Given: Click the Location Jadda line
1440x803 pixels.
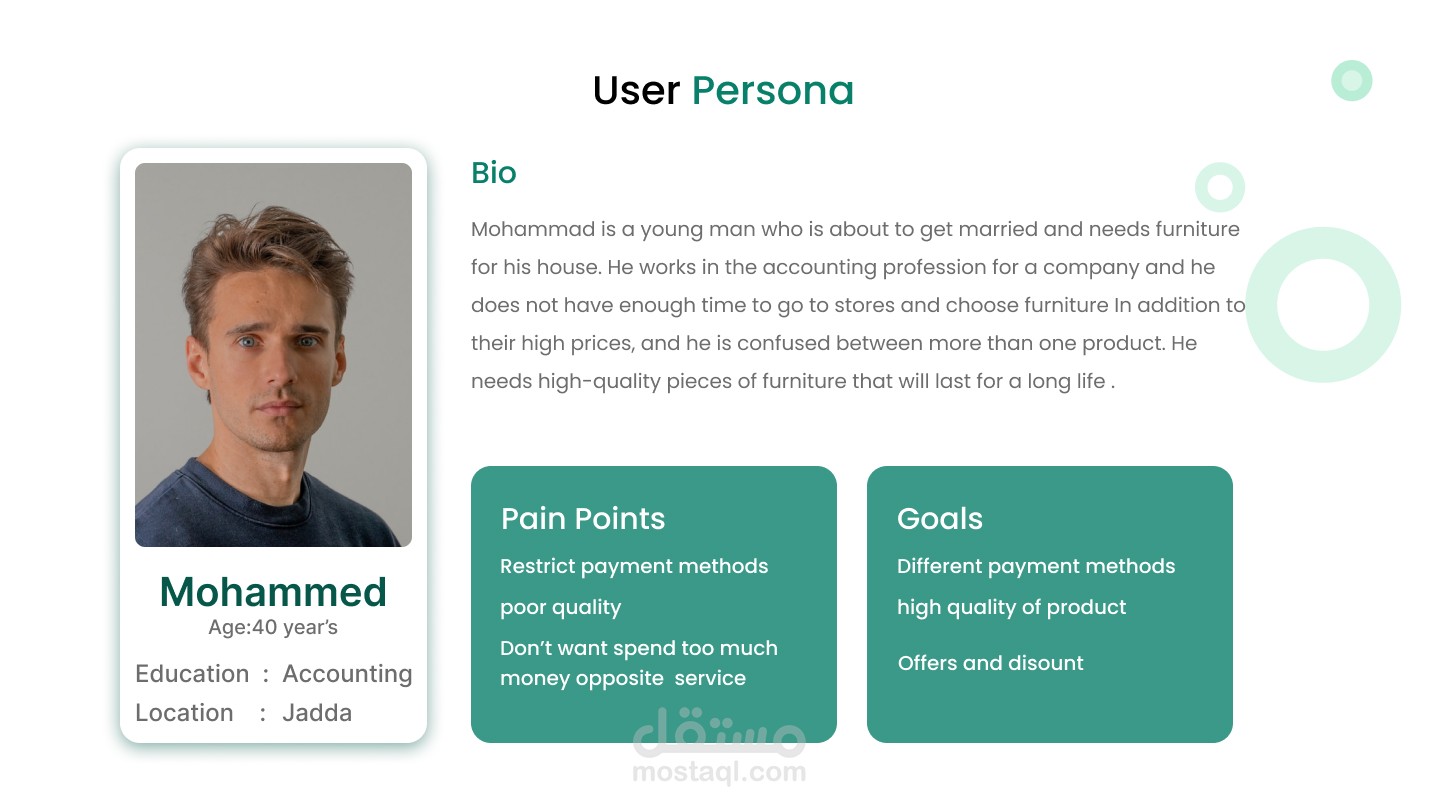Looking at the screenshot, I should pos(243,713).
